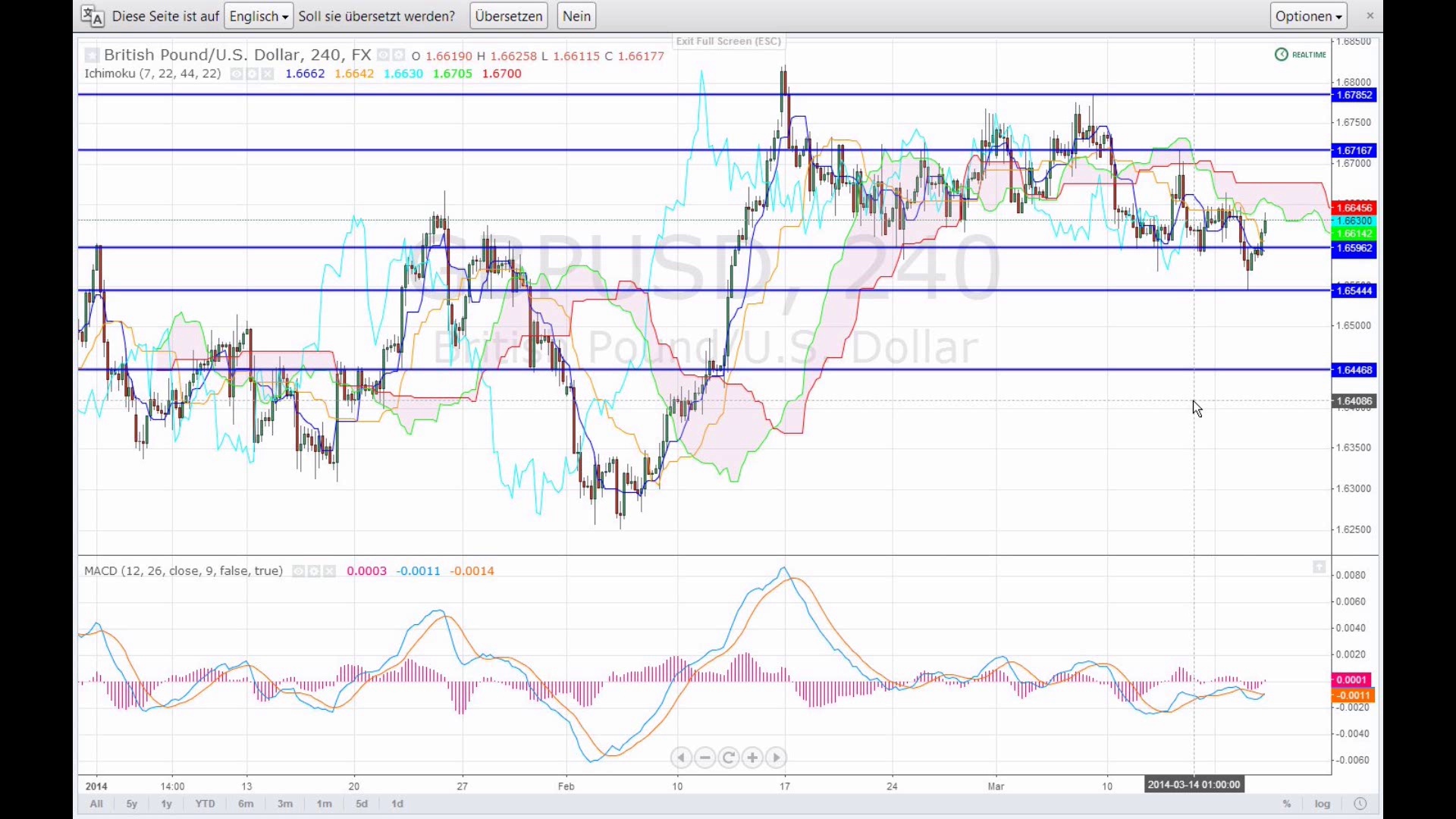1456x819 pixels.
Task: Maximize the MACD pane arrow
Action: (1319, 567)
